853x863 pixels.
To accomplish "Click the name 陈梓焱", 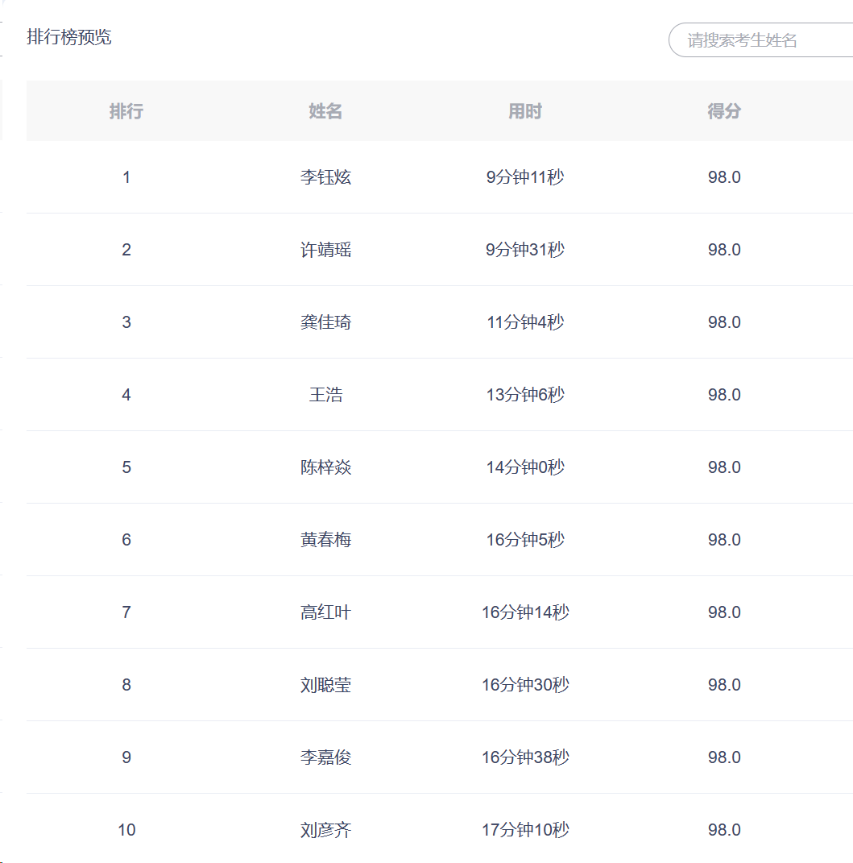I will click(326, 467).
